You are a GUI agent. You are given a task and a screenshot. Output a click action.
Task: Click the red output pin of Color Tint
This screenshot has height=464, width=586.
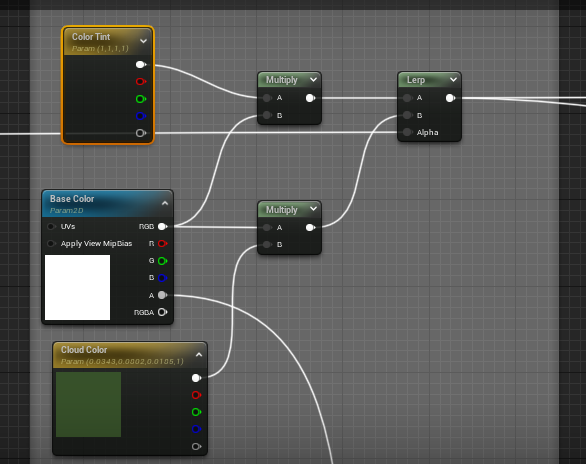(141, 81)
